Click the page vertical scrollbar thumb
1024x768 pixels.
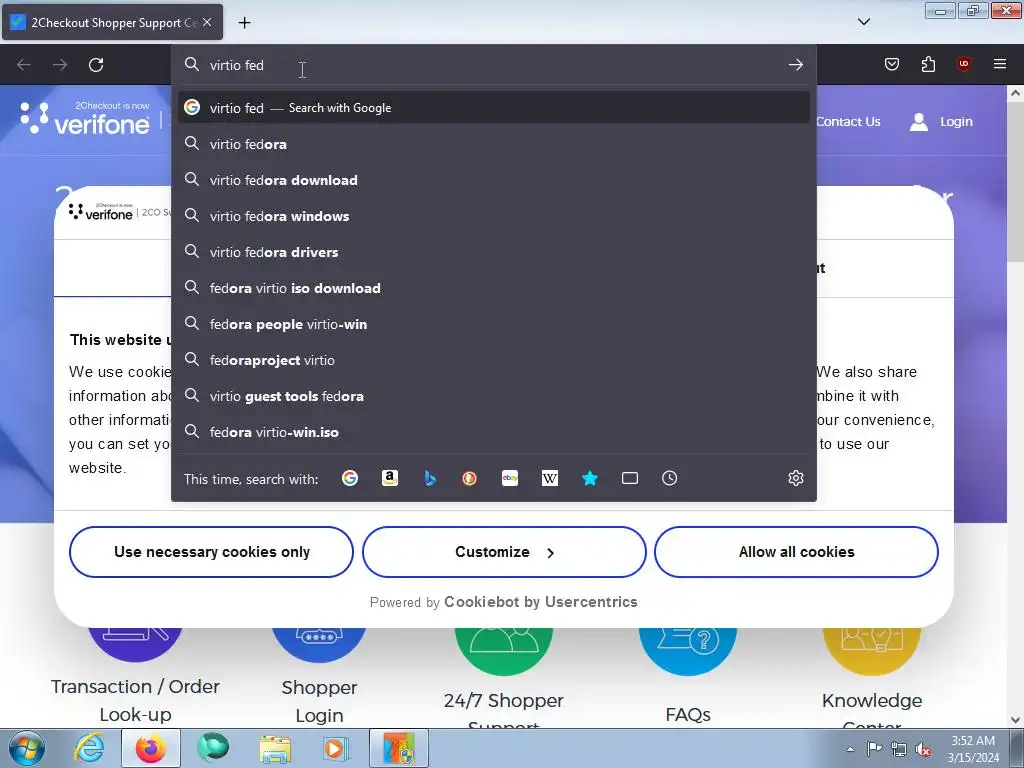click(x=1015, y=184)
